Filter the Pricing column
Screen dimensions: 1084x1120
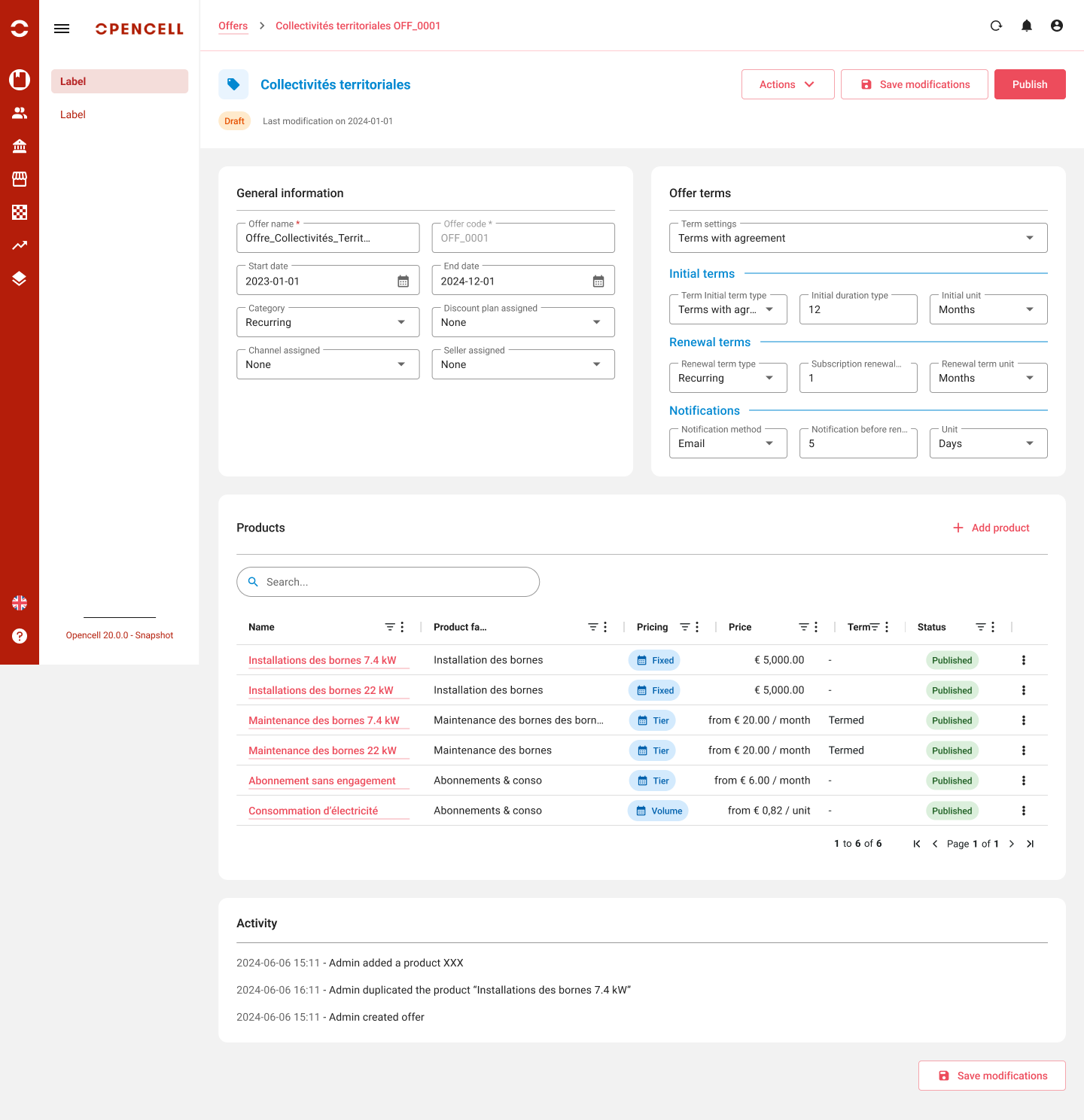pyautogui.click(x=685, y=627)
